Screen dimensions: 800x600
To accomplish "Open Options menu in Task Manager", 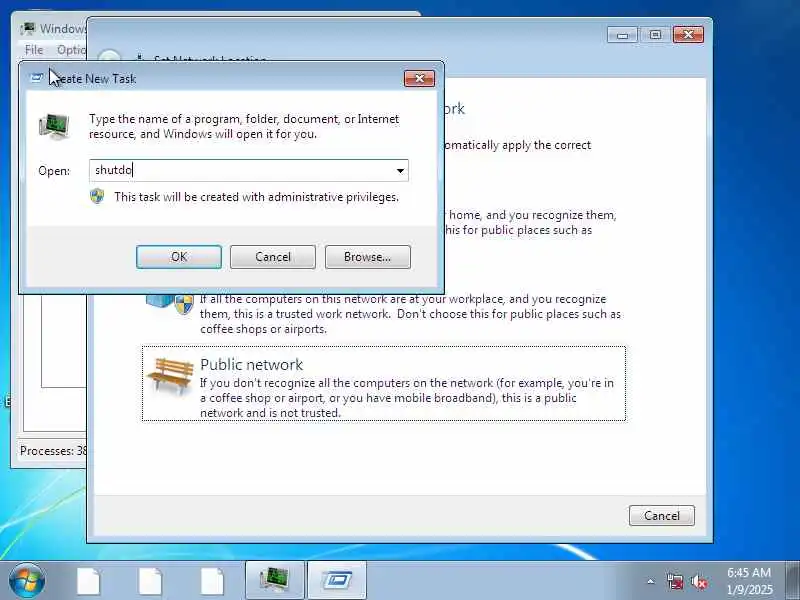I will tap(71, 50).
